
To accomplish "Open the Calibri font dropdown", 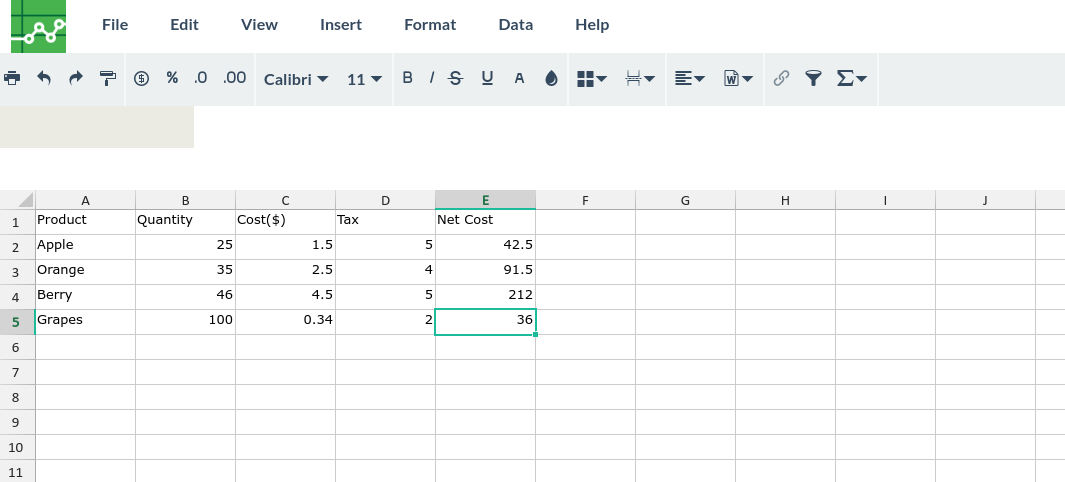I will (296, 79).
